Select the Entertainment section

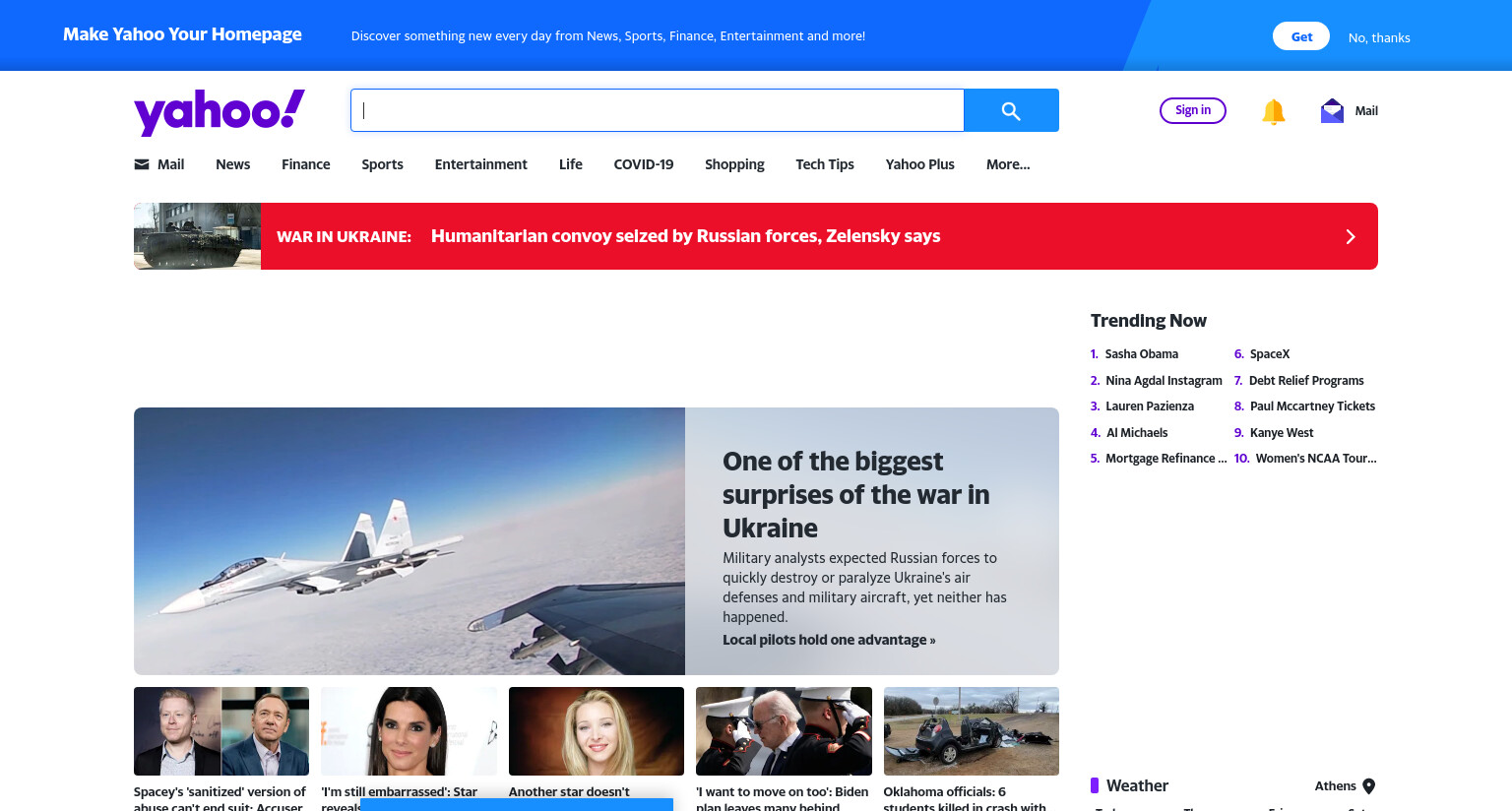pos(481,164)
